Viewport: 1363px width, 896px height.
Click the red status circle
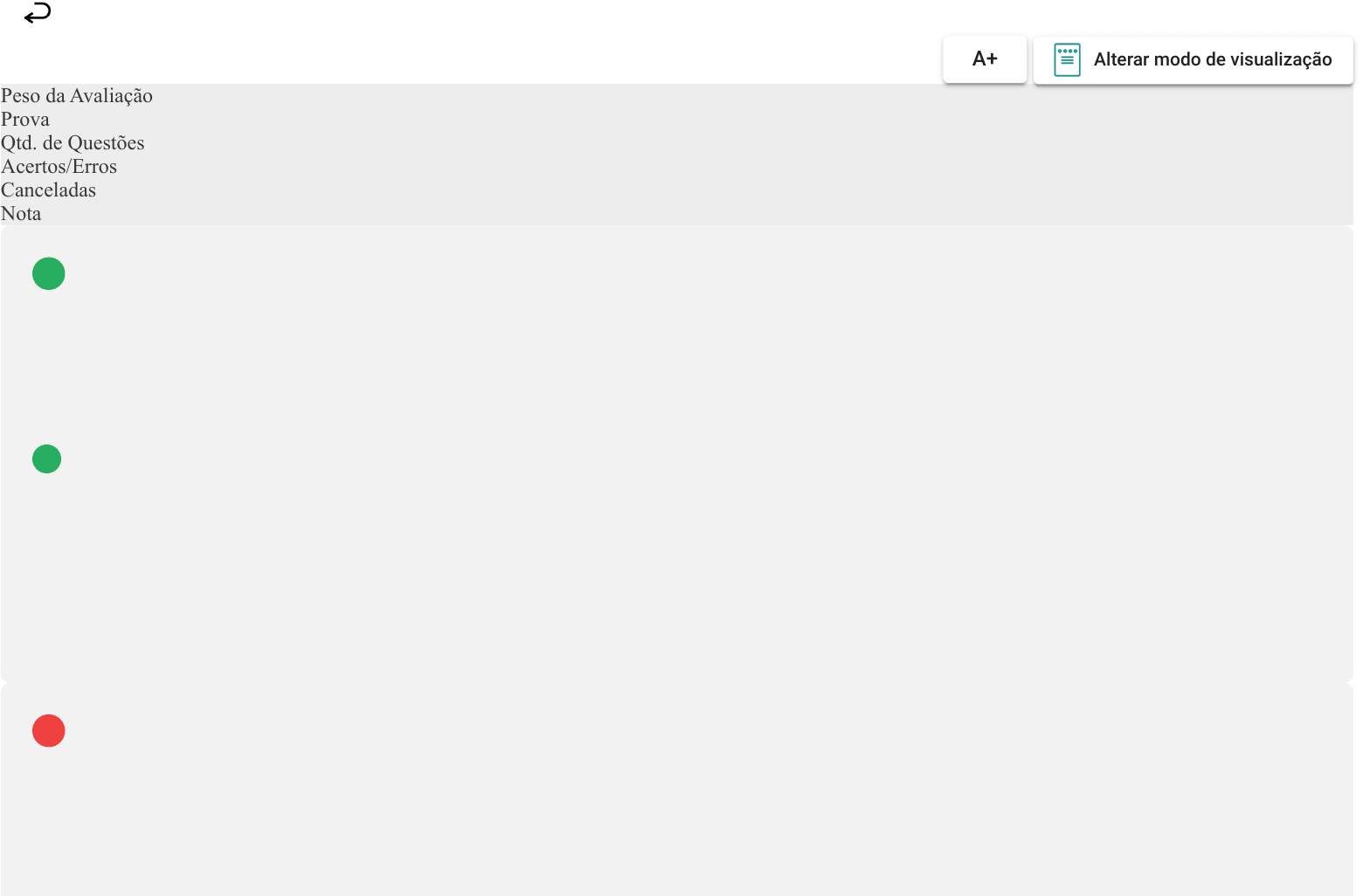49,731
